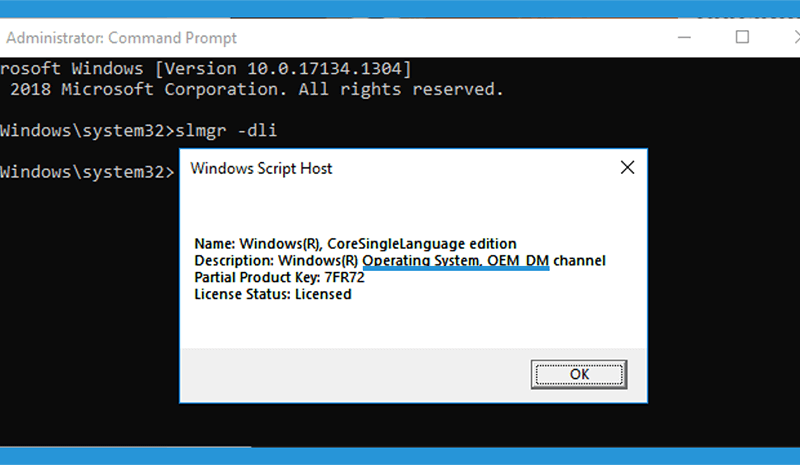Viewport: 800px width, 465px height.
Task: Click OK in the Windows Script Host dialog
Action: tap(579, 374)
